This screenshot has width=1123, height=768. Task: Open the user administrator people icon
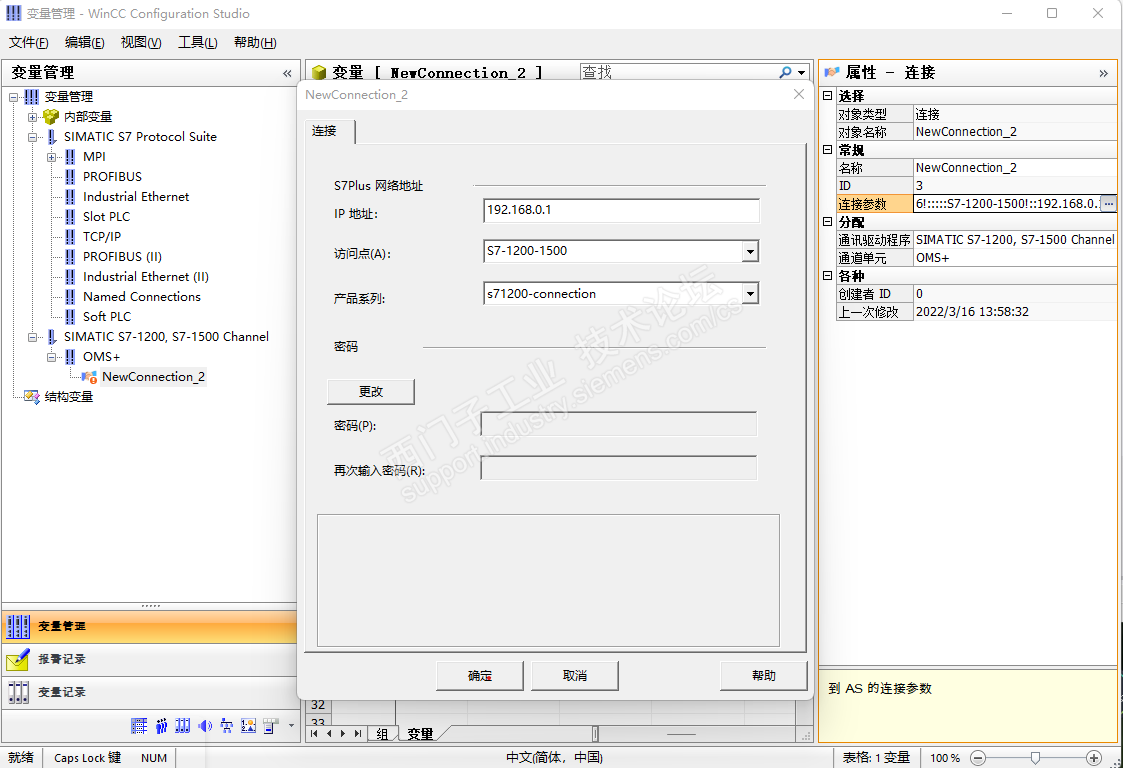[x=161, y=726]
